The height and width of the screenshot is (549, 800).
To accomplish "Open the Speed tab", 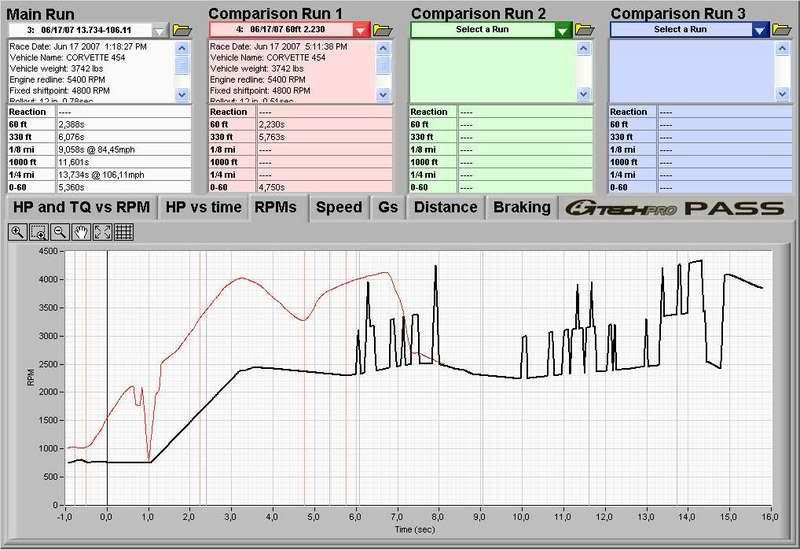I will tap(339, 207).
